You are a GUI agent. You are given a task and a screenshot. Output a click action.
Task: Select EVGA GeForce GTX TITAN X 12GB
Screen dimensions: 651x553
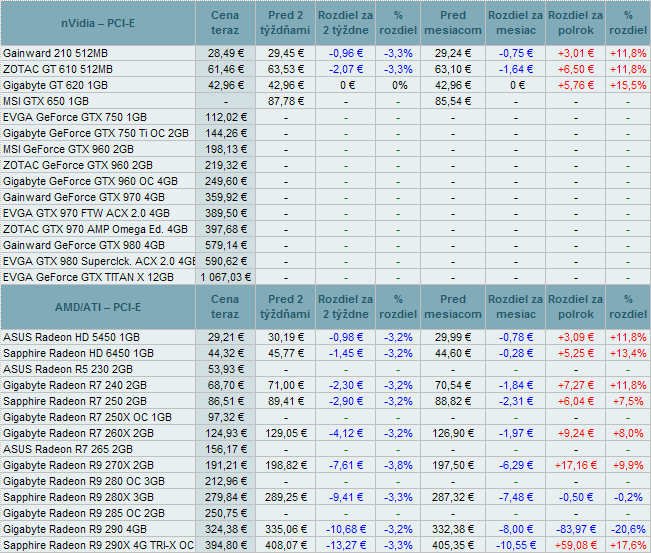coord(88,277)
